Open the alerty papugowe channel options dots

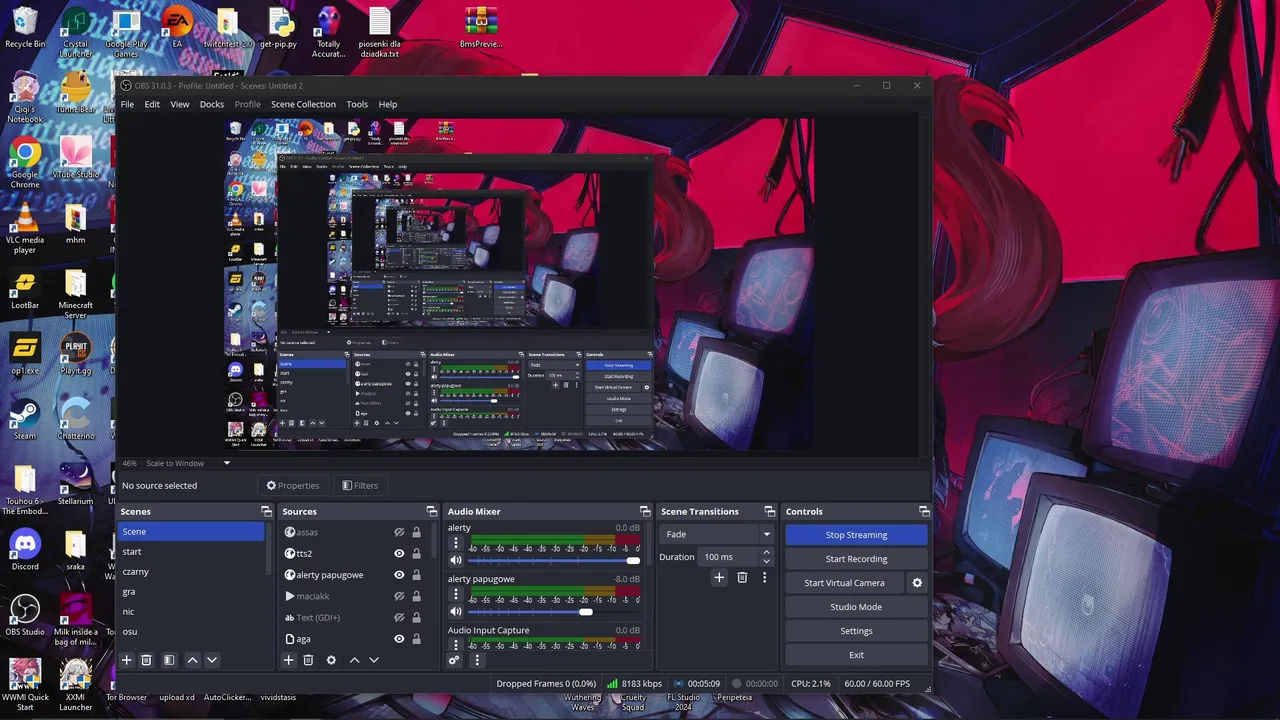(456, 594)
